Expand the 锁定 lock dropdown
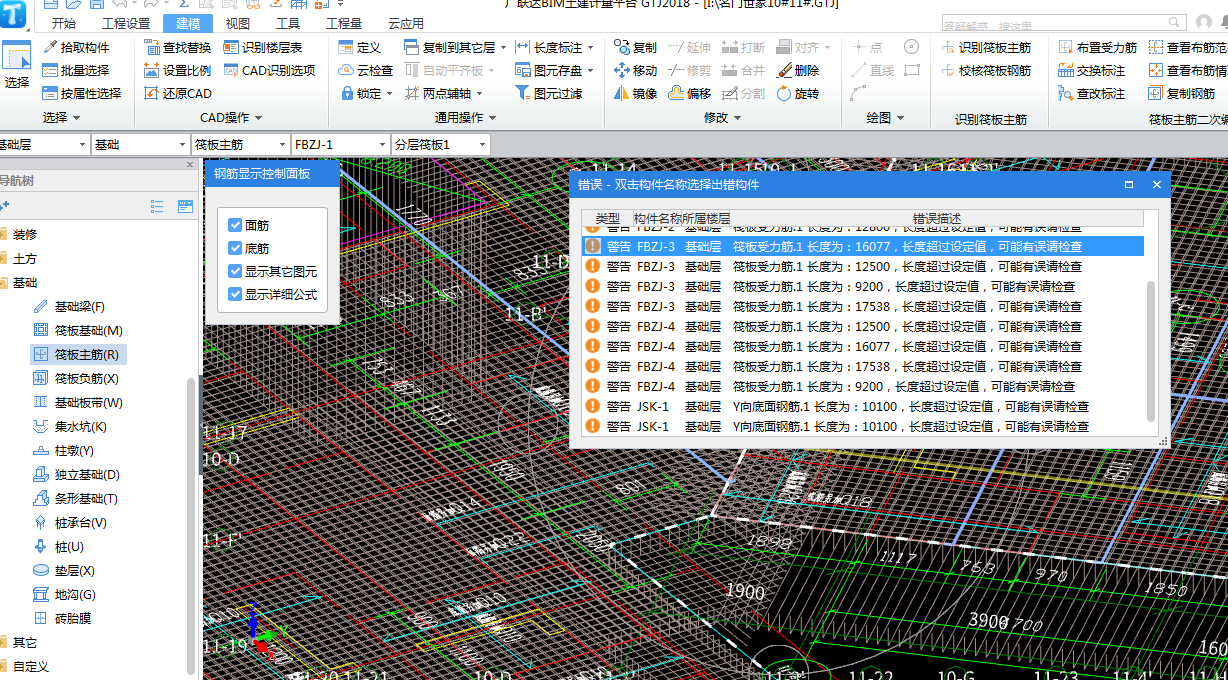Viewport: 1228px width, 680px height. pyautogui.click(x=391, y=93)
